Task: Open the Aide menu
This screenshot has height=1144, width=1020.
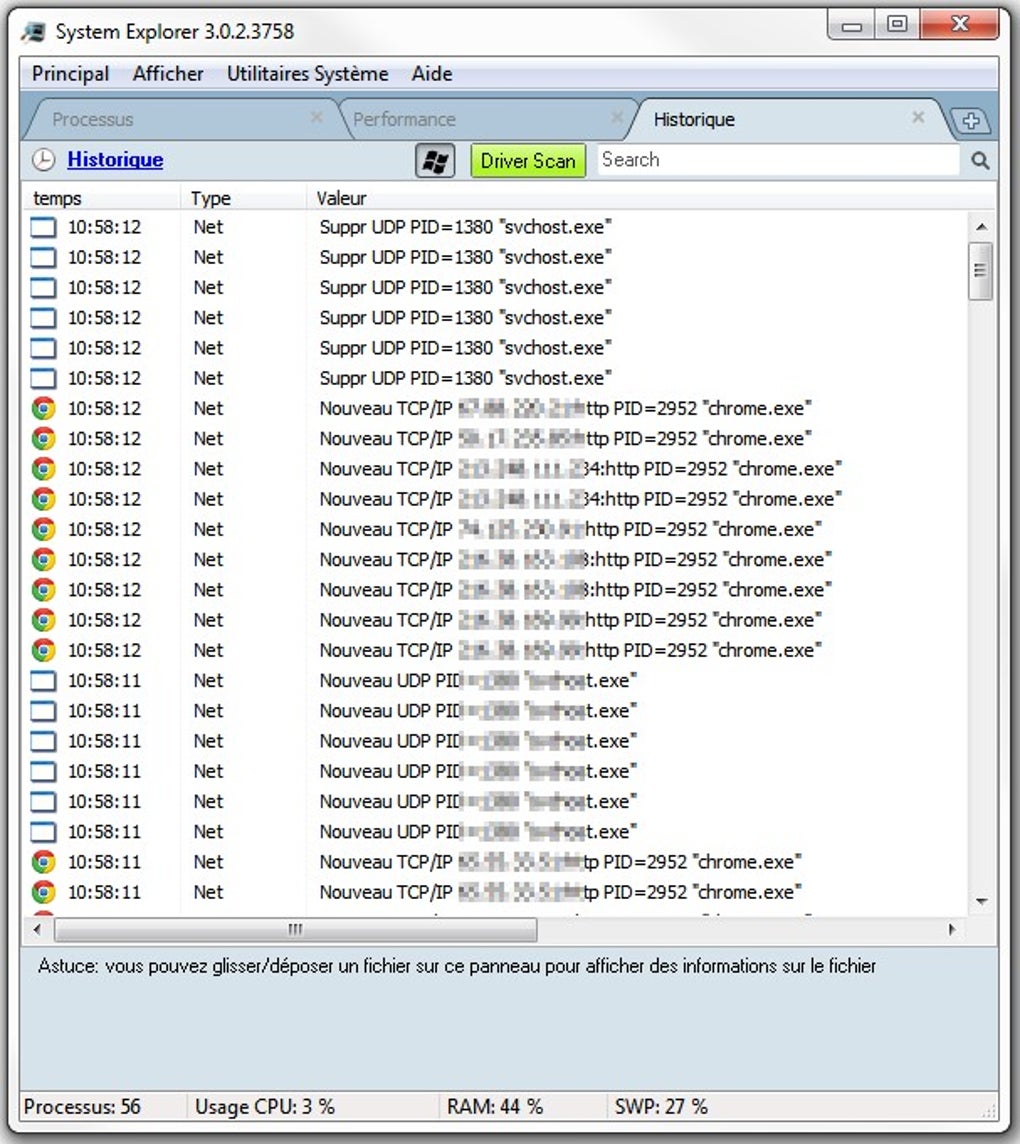Action: pos(431,73)
